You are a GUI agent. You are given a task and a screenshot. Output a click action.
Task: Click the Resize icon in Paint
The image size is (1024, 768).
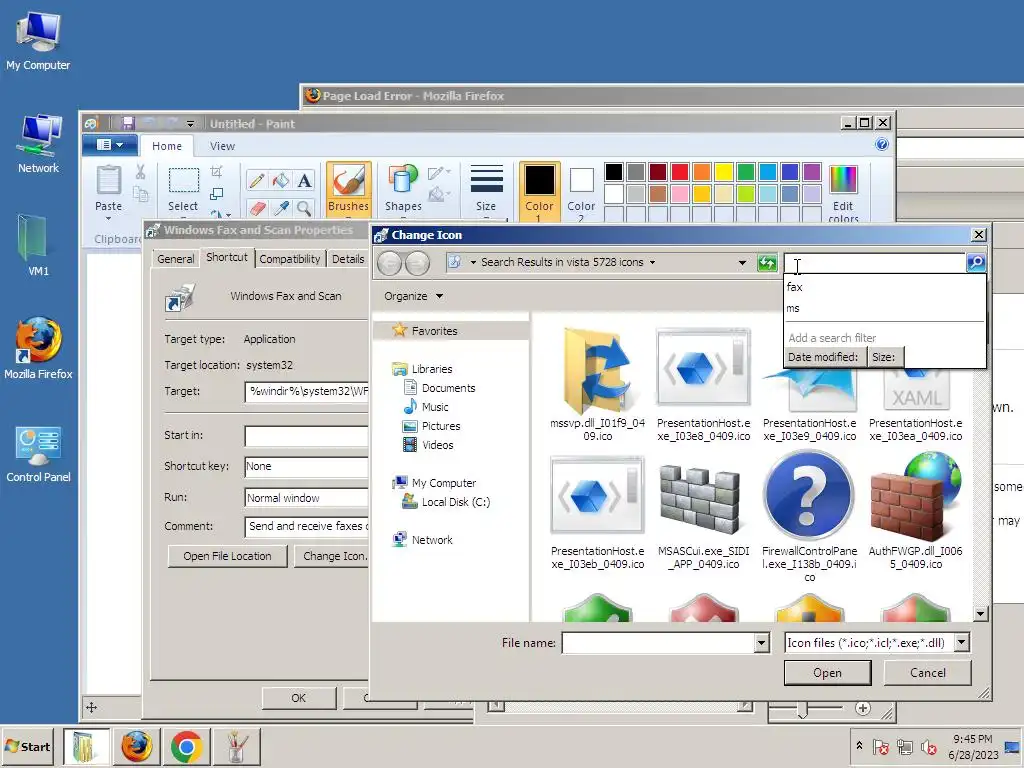point(217,194)
